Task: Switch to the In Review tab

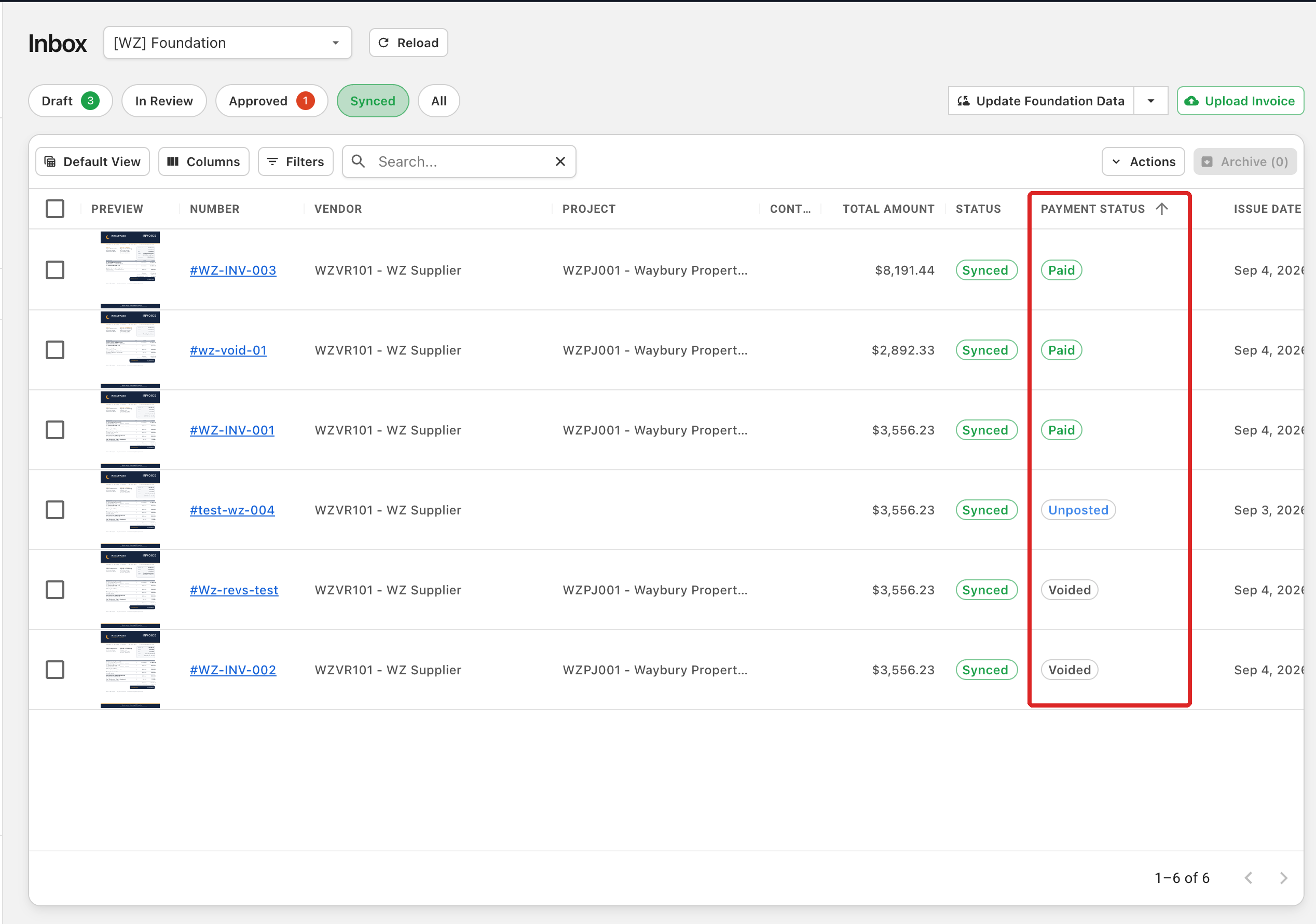Action: pyautogui.click(x=164, y=101)
